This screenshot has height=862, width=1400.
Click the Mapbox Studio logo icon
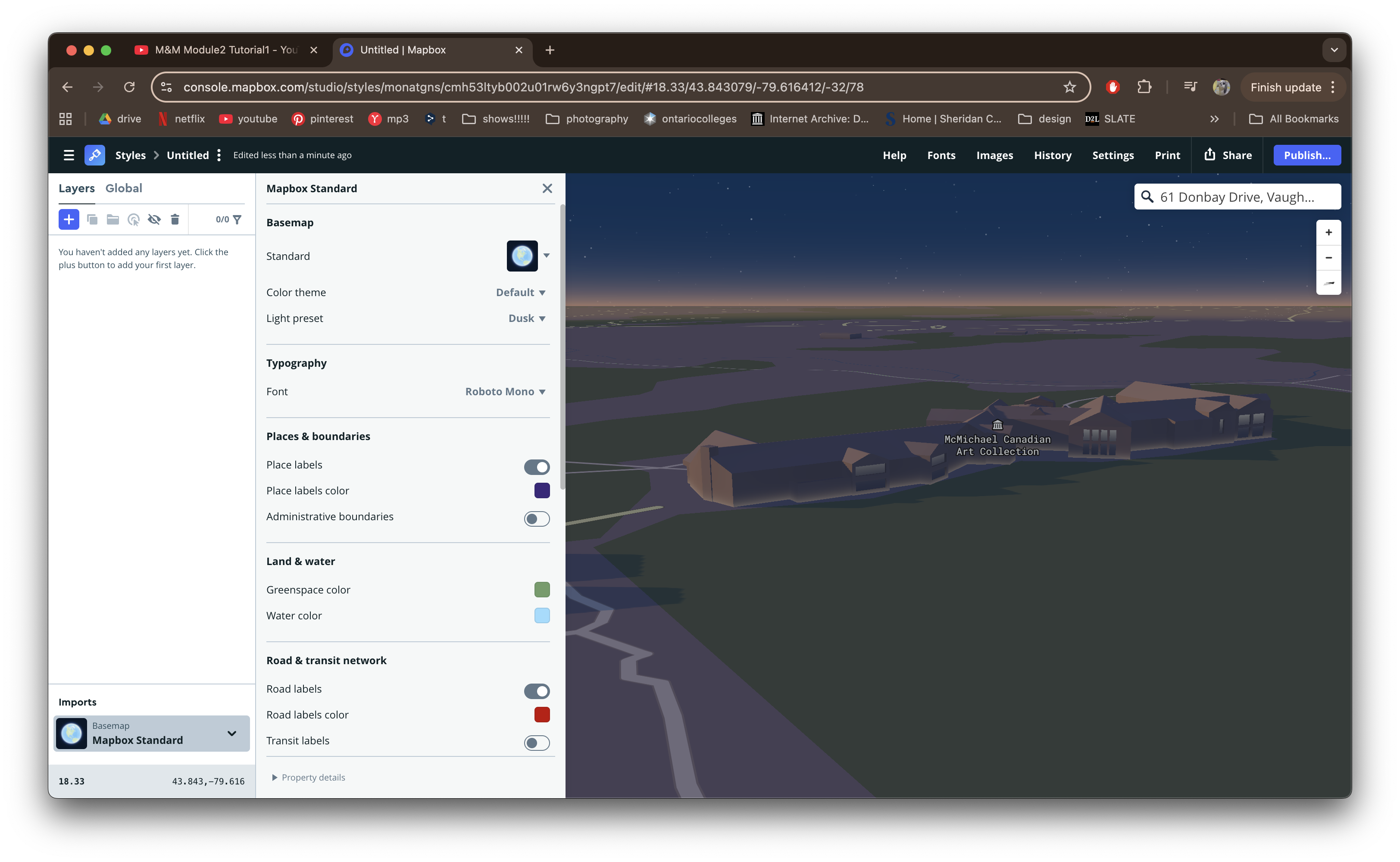click(x=95, y=154)
